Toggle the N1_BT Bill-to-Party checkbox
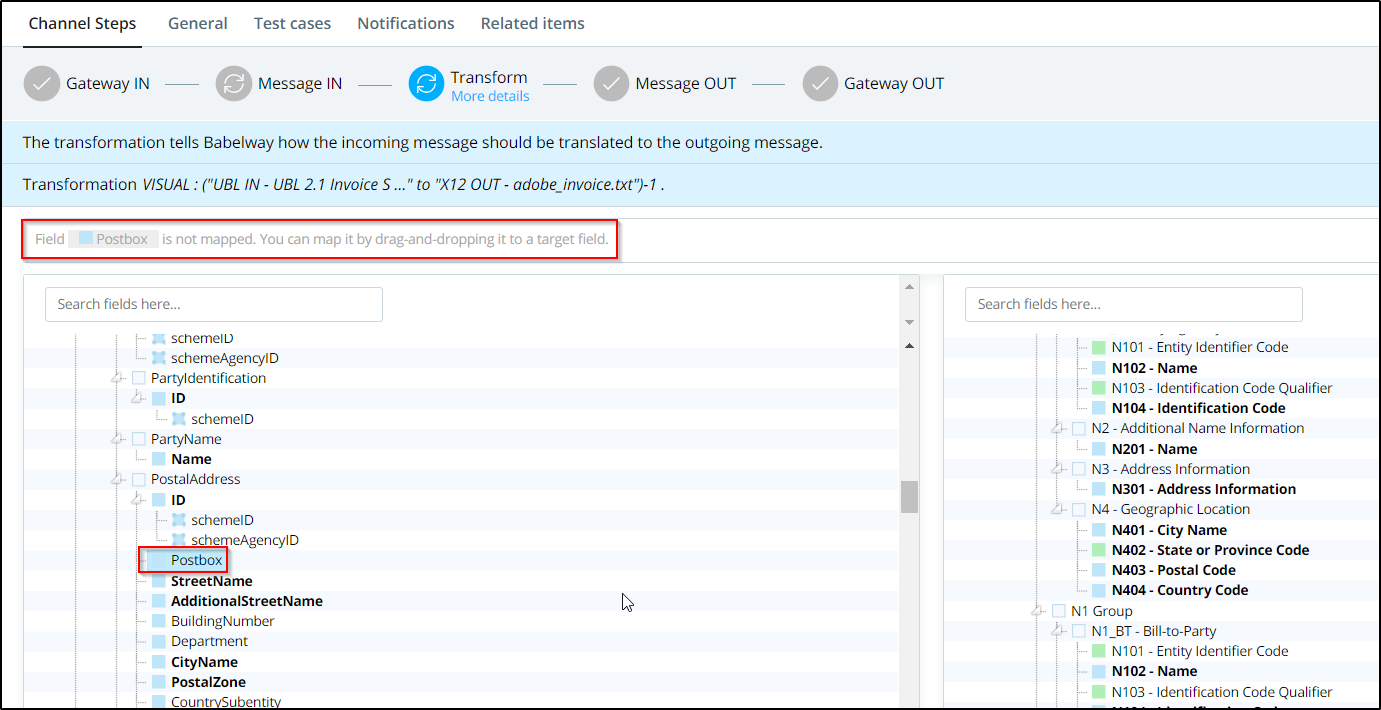 [1078, 631]
